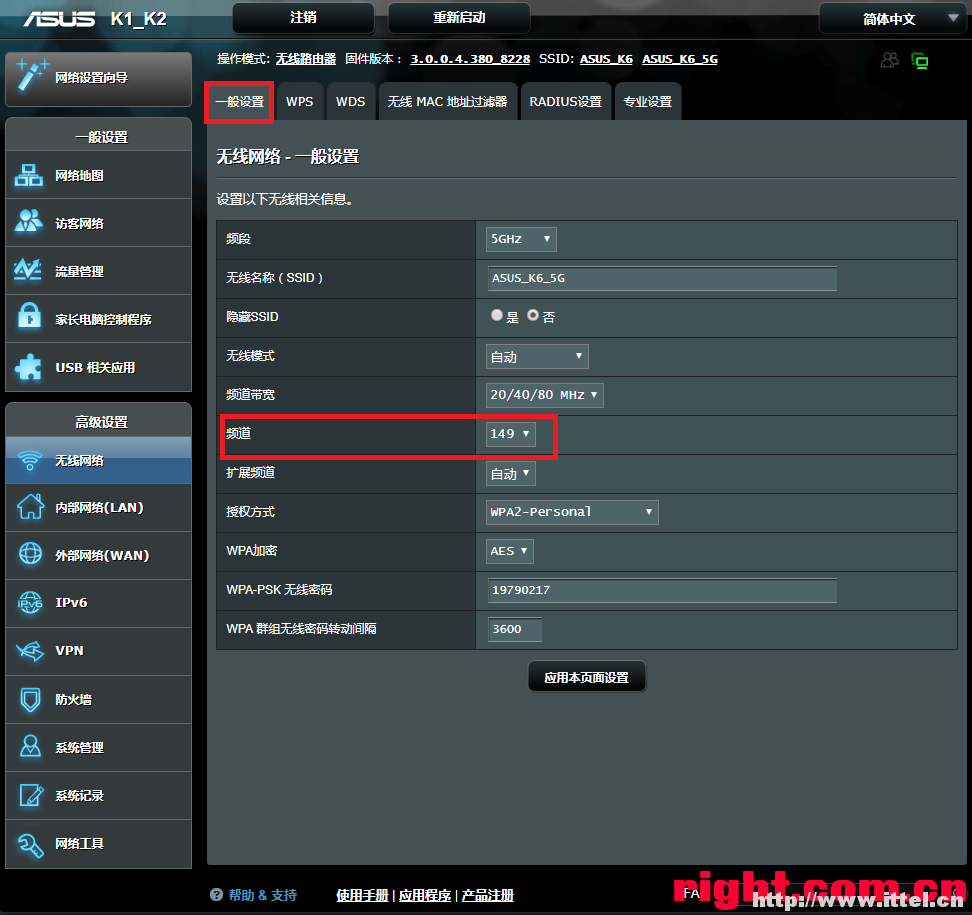The height and width of the screenshot is (915, 972).
Task: Open the 频段 5GHz dropdown
Action: (520, 239)
